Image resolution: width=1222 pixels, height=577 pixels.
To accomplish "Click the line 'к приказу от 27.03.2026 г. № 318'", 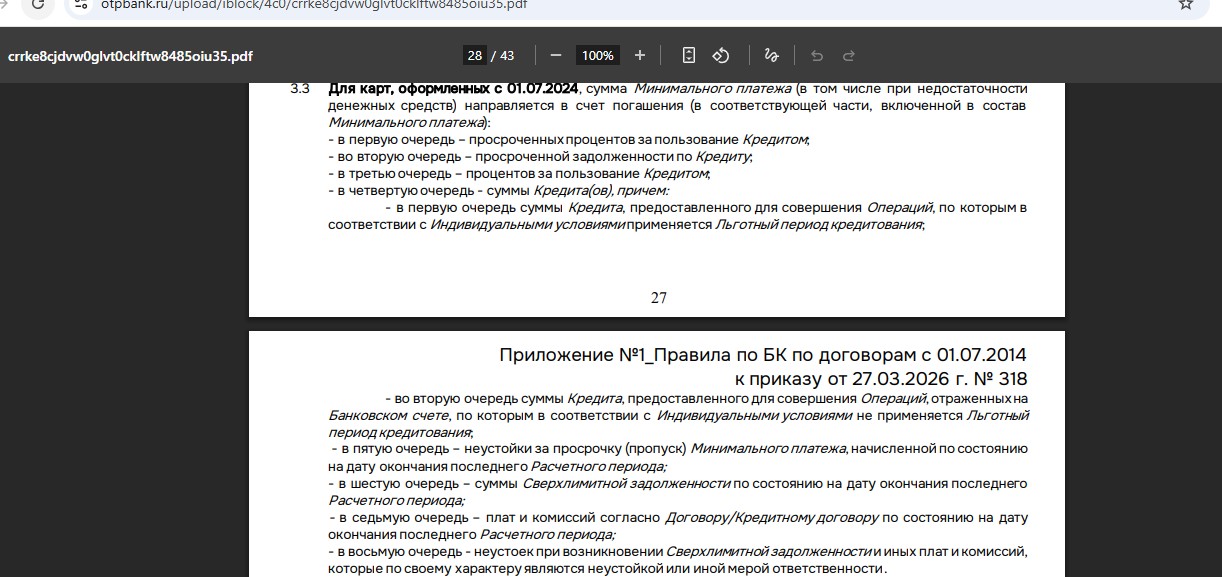I will click(880, 379).
